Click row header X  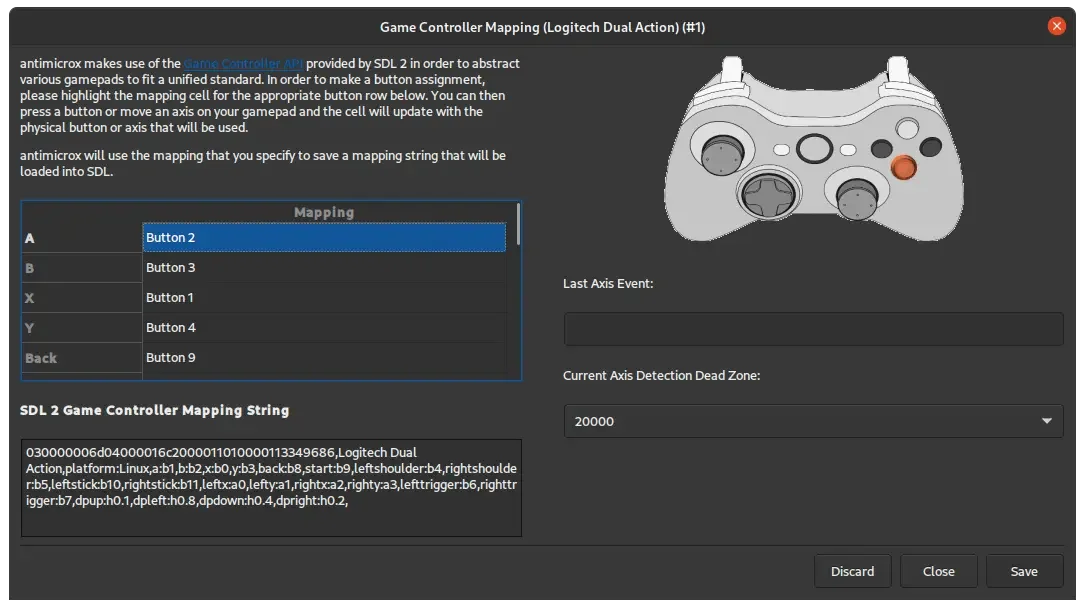tap(82, 298)
